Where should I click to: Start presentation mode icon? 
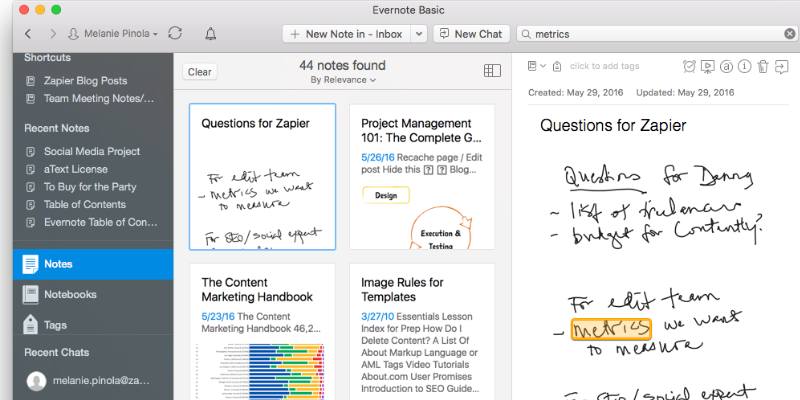click(x=708, y=66)
